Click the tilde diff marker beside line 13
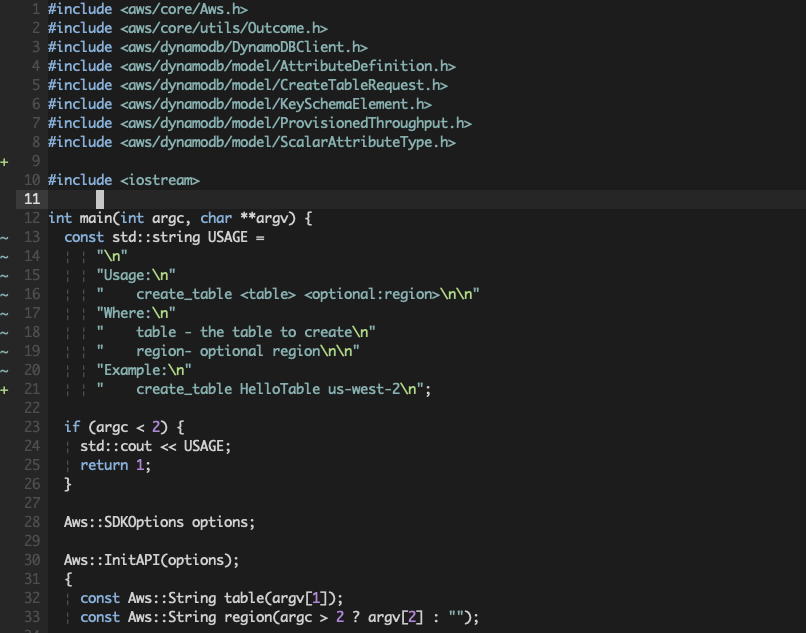The width and height of the screenshot is (806, 633). (5, 238)
